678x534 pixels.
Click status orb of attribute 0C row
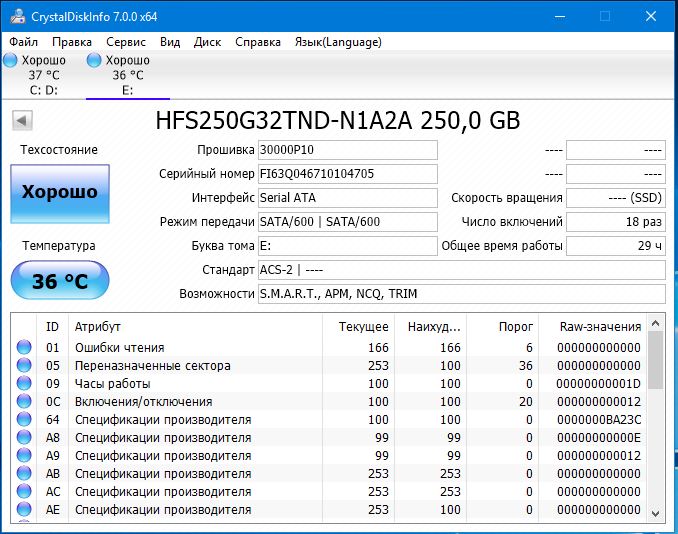point(24,401)
